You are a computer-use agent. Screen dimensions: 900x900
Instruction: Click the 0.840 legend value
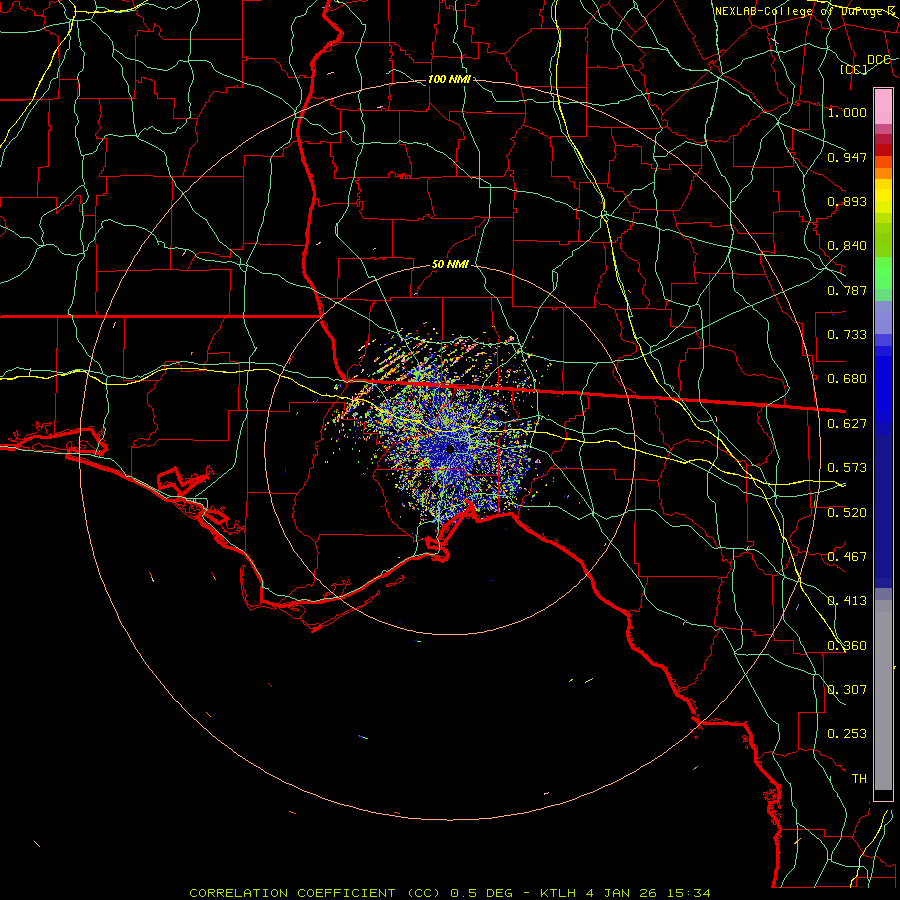point(847,246)
